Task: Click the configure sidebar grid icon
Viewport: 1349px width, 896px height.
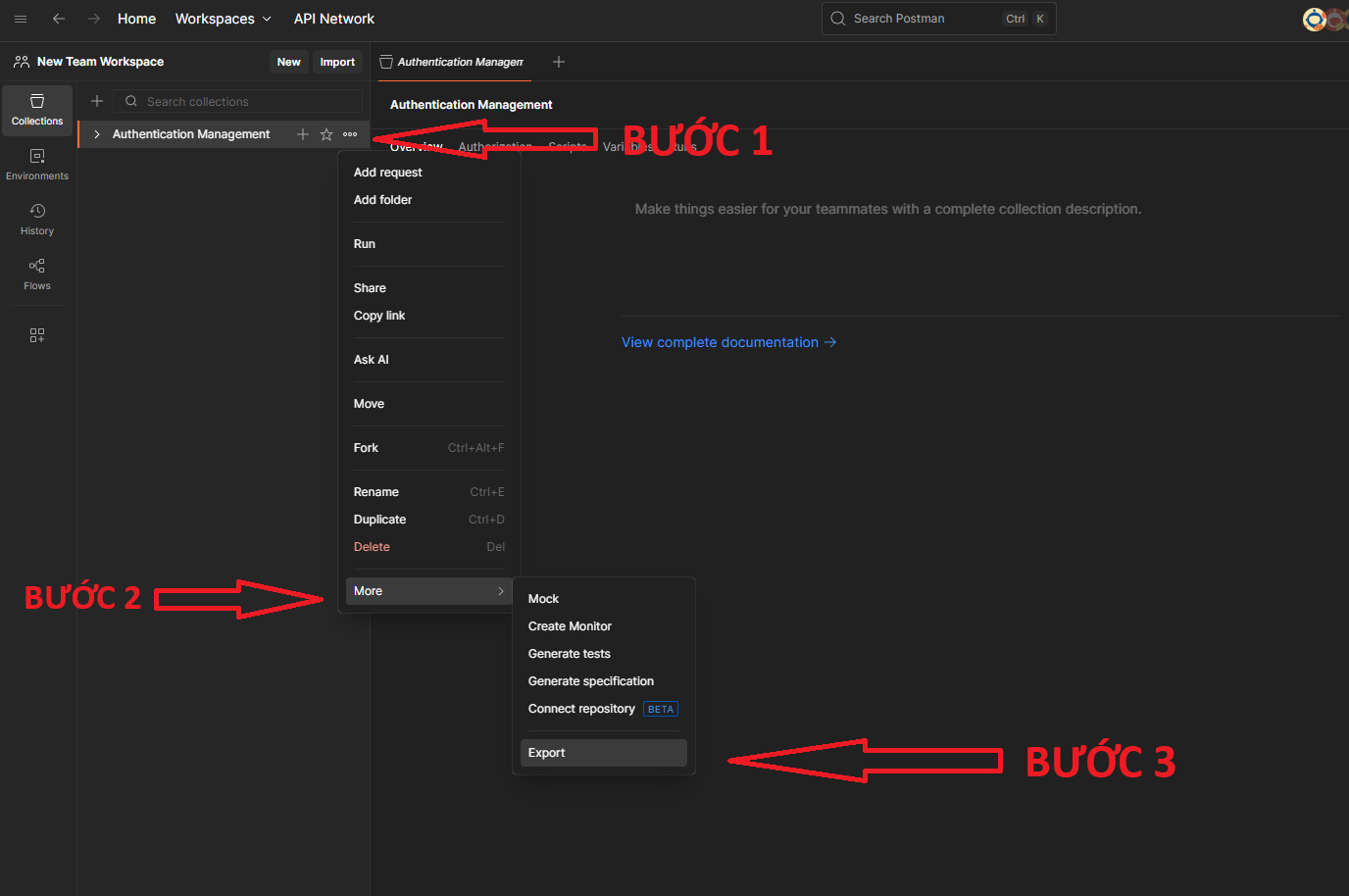Action: coord(37,335)
